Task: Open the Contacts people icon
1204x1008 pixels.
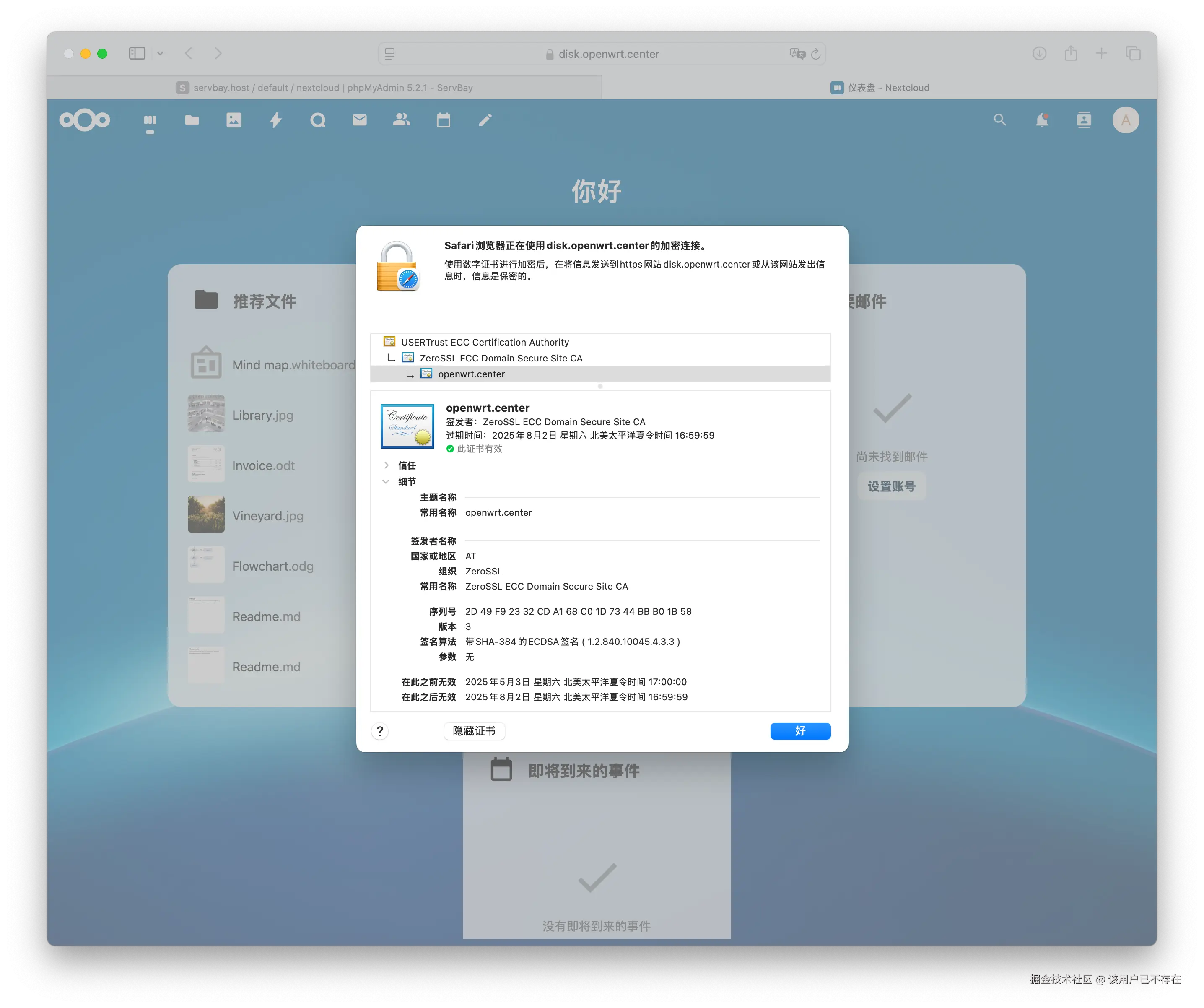Action: [401, 120]
